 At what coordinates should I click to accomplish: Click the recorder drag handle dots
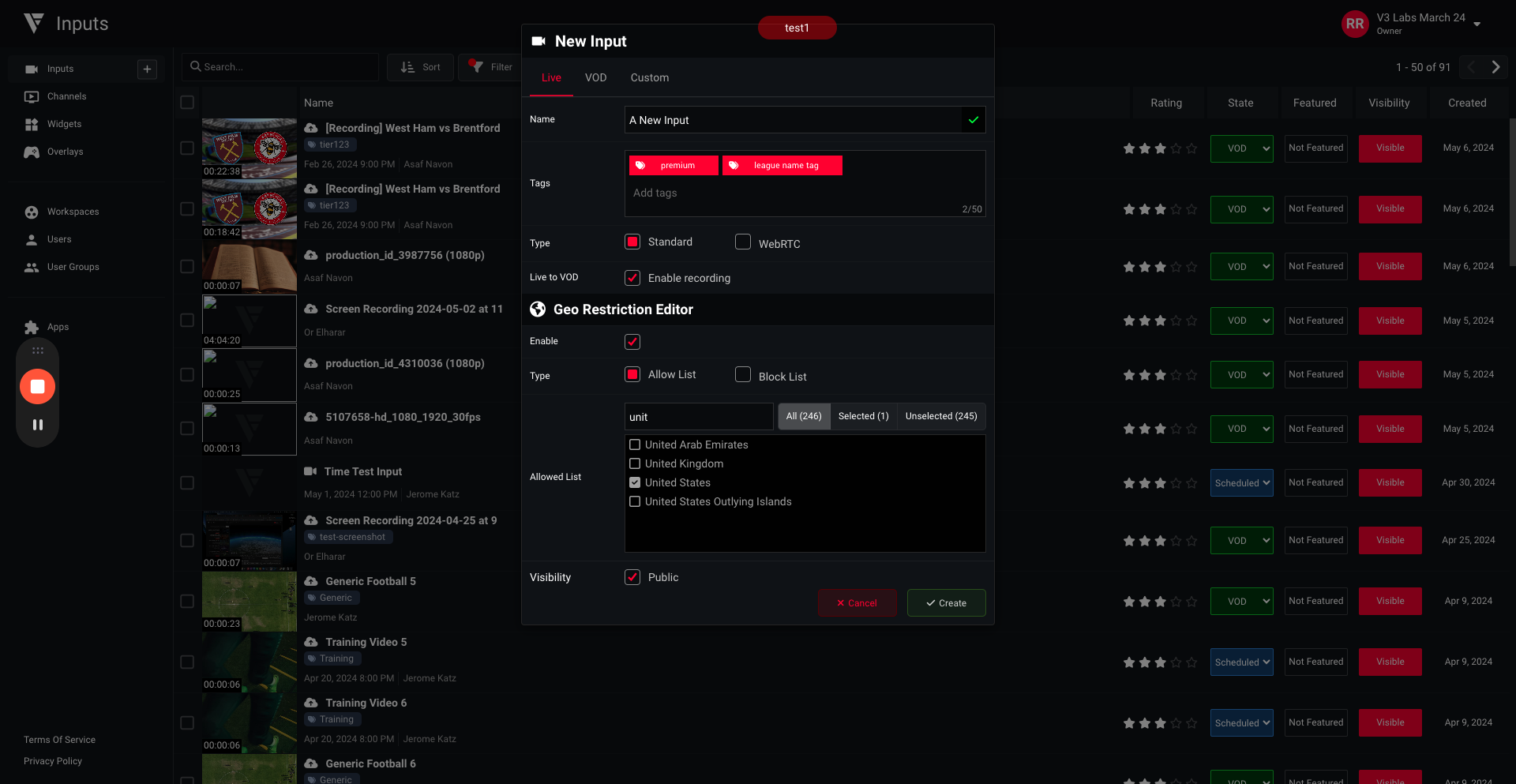pyautogui.click(x=37, y=351)
